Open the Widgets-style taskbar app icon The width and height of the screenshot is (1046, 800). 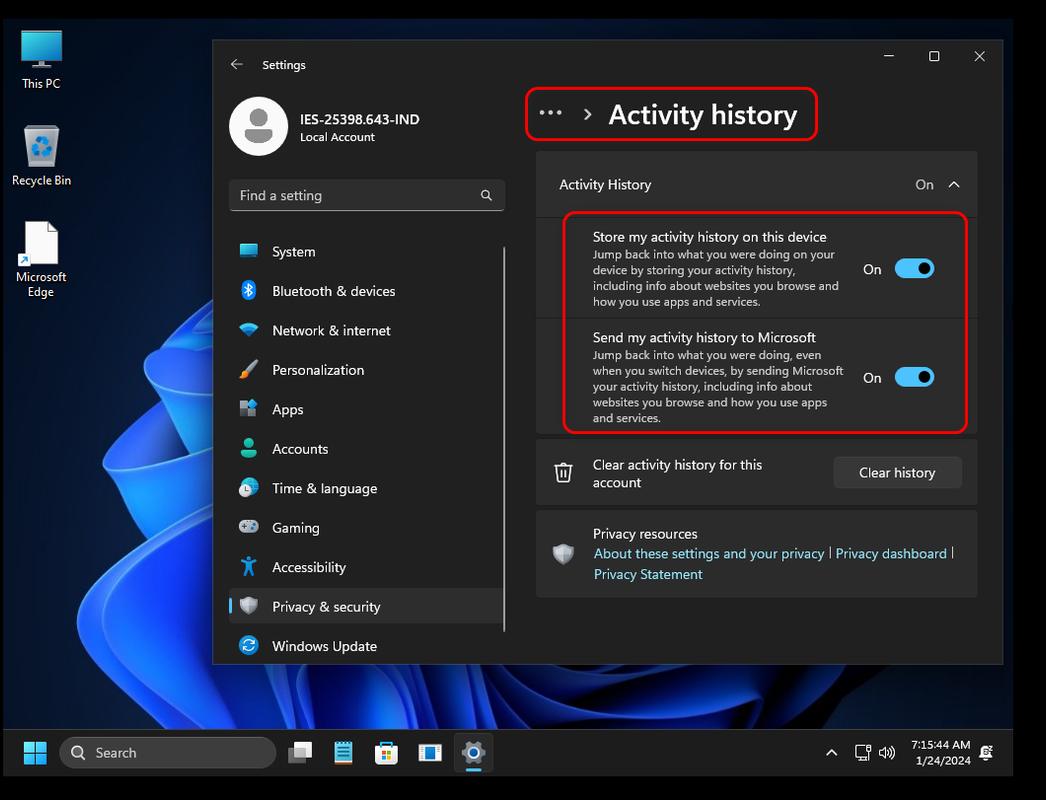point(430,753)
